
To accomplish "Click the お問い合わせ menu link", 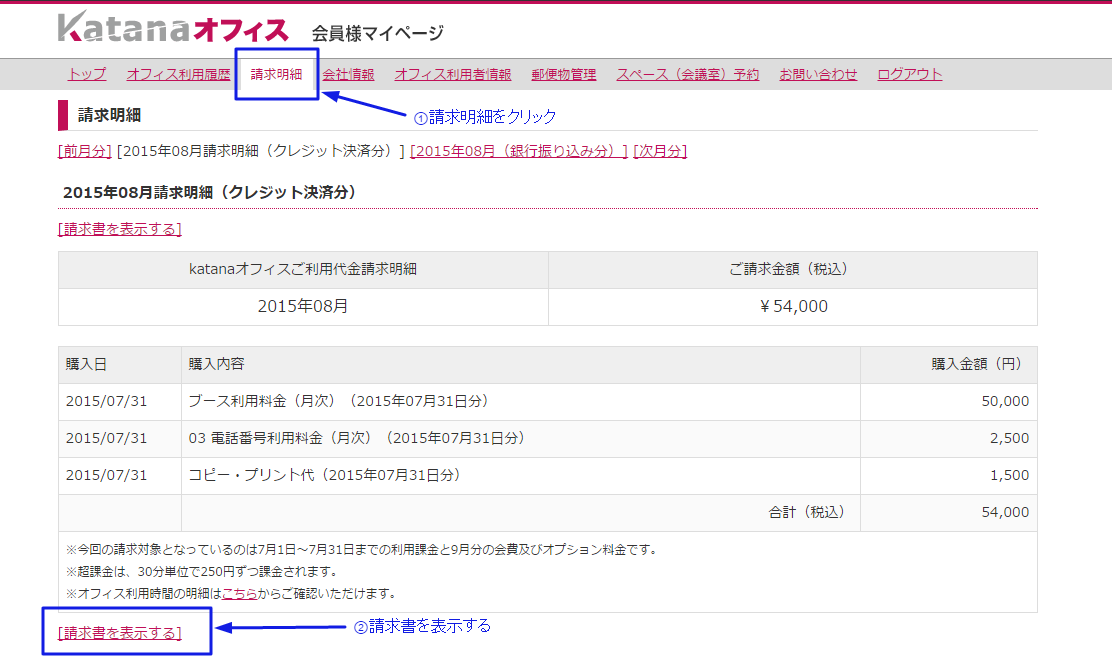I will coord(818,74).
